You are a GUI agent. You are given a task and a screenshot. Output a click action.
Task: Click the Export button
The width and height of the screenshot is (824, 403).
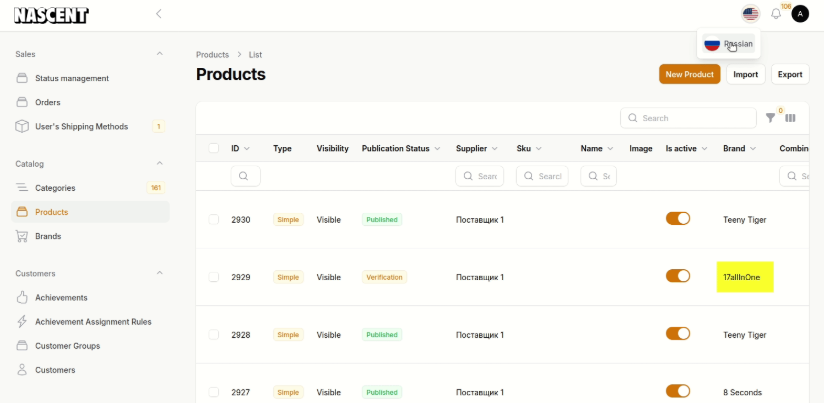click(790, 74)
